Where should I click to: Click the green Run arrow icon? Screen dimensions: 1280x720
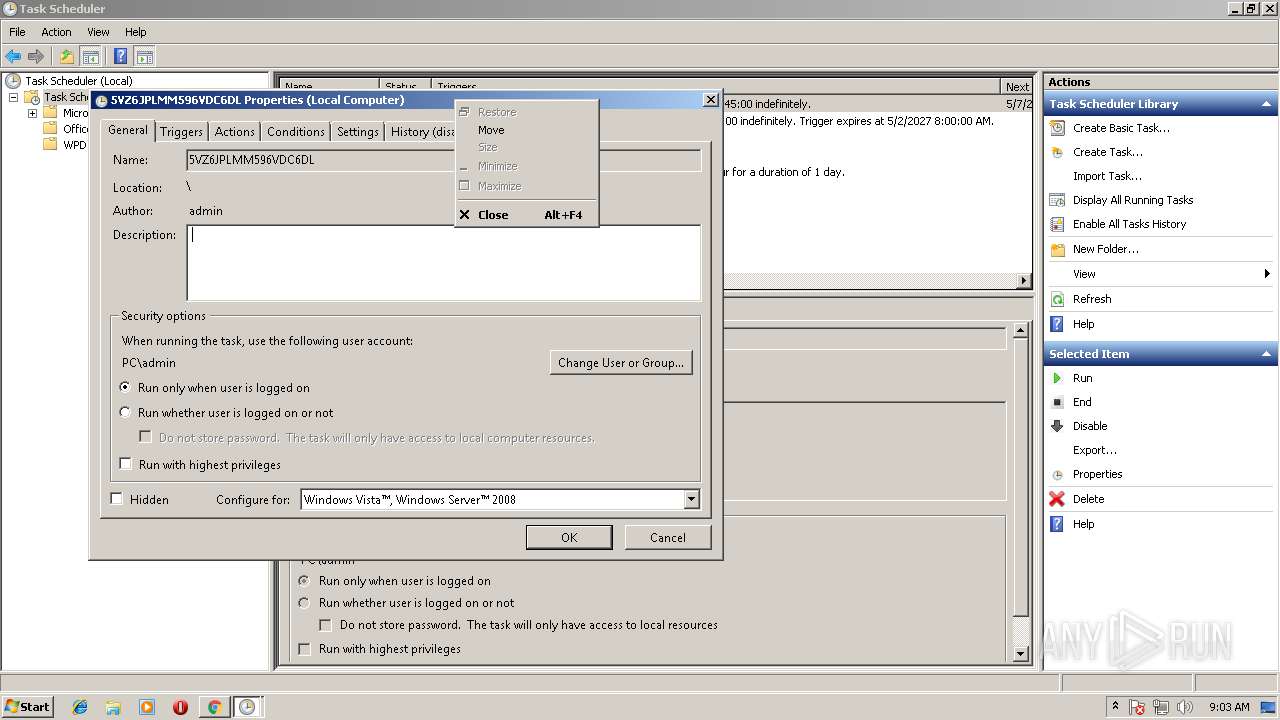click(1057, 378)
